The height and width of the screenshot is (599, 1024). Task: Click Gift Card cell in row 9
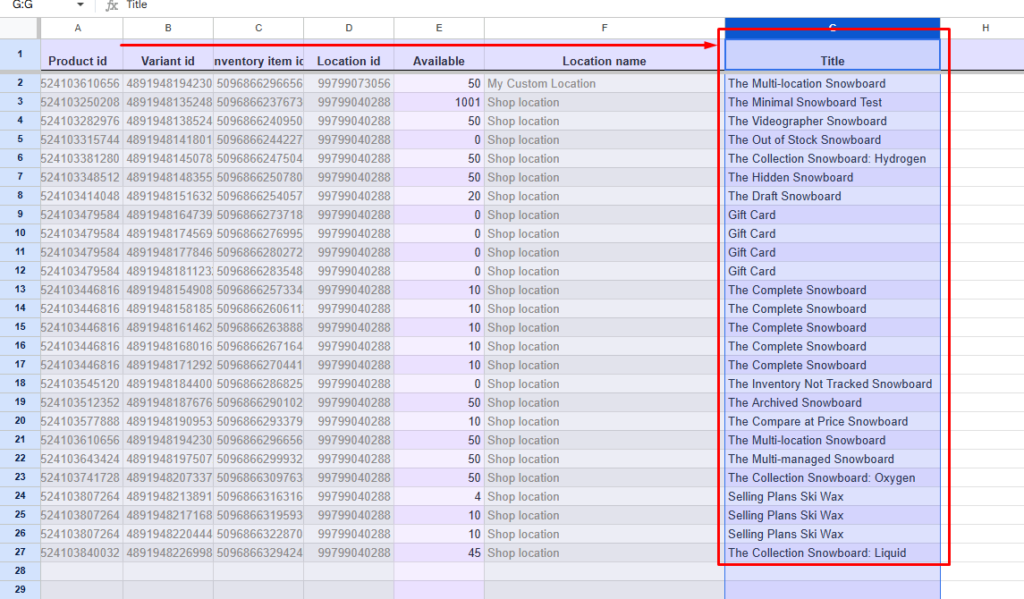tap(833, 215)
